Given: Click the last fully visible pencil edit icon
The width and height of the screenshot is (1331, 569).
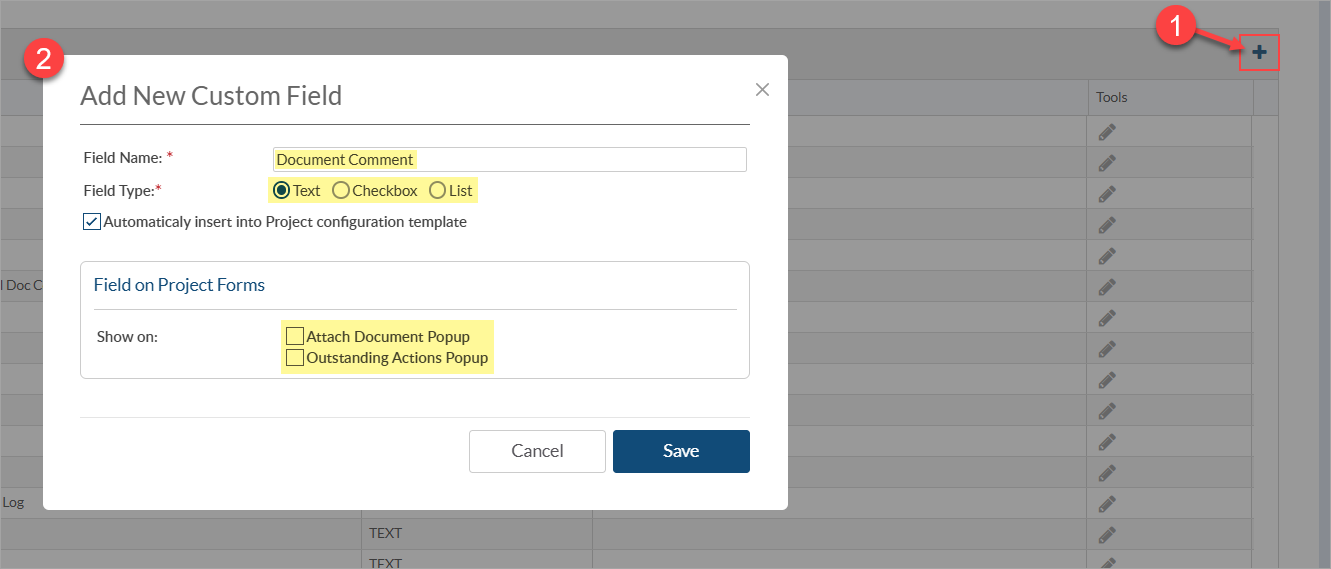Looking at the screenshot, I should [1106, 534].
